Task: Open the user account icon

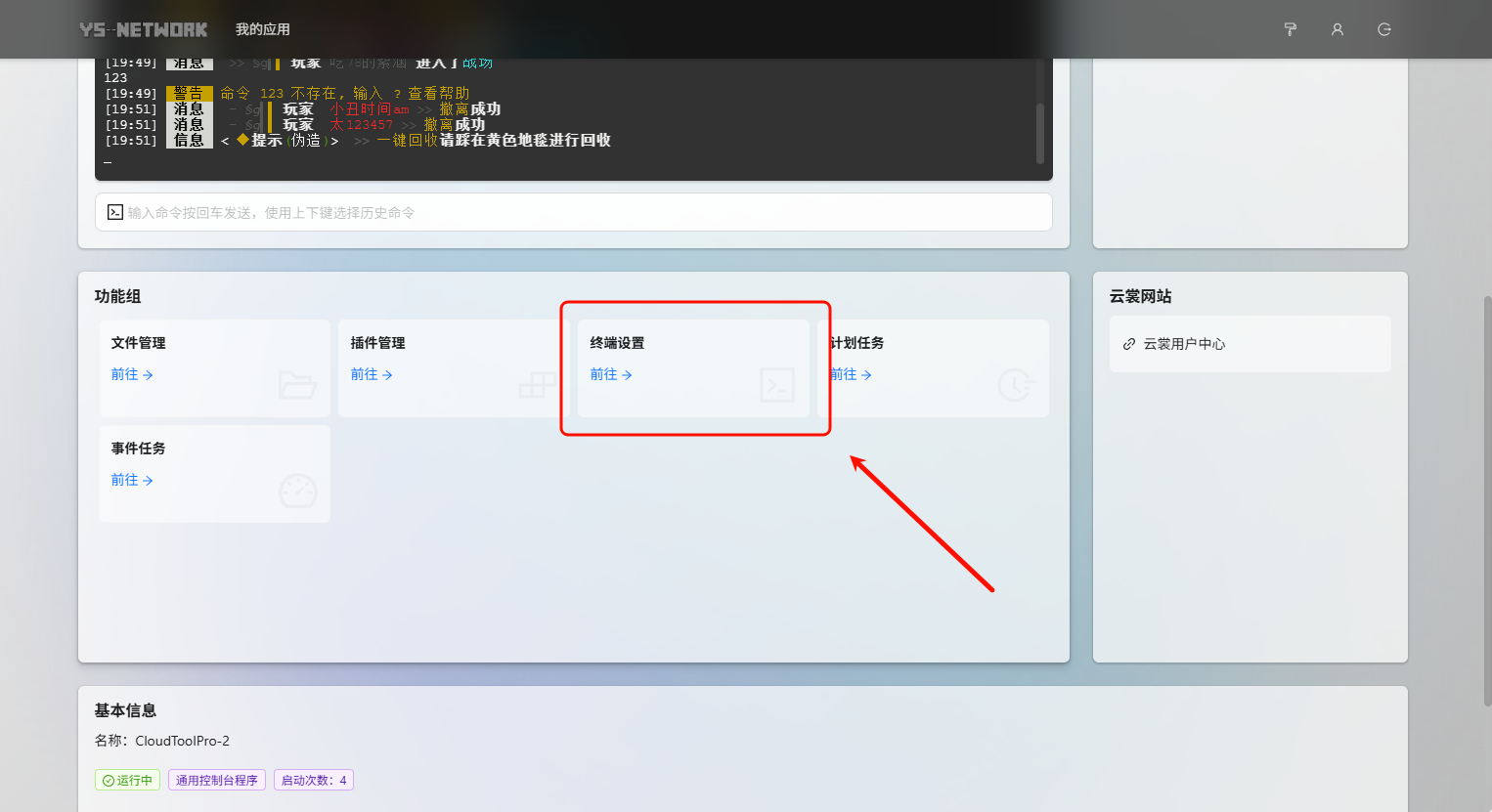Action: [x=1337, y=29]
